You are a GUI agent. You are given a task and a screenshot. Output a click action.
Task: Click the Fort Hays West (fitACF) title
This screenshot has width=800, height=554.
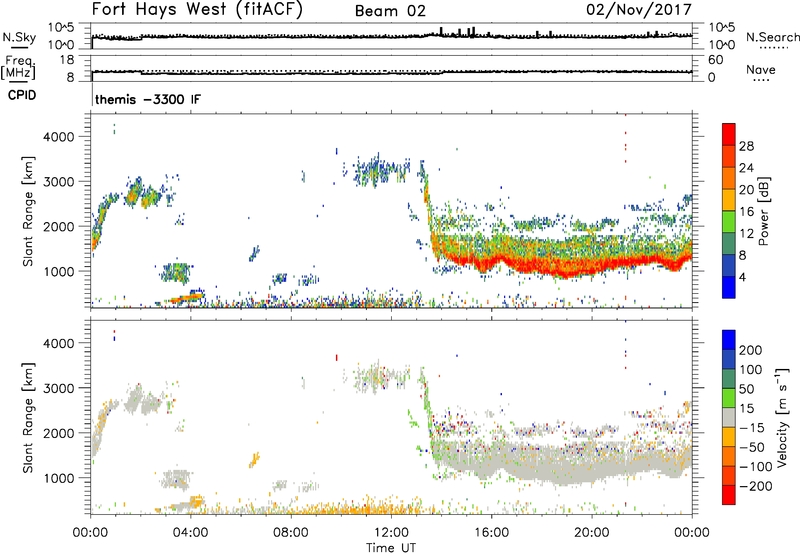[197, 9]
